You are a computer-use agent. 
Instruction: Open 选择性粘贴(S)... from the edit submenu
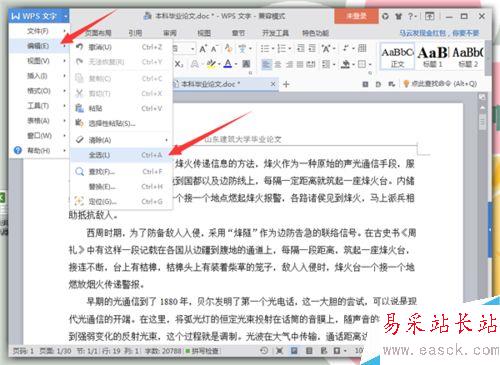(121, 123)
